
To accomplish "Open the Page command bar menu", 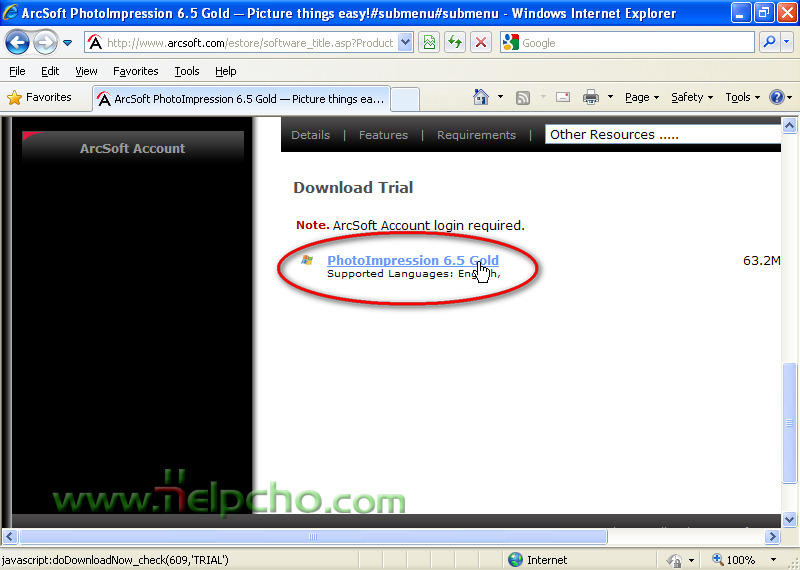I will point(642,97).
